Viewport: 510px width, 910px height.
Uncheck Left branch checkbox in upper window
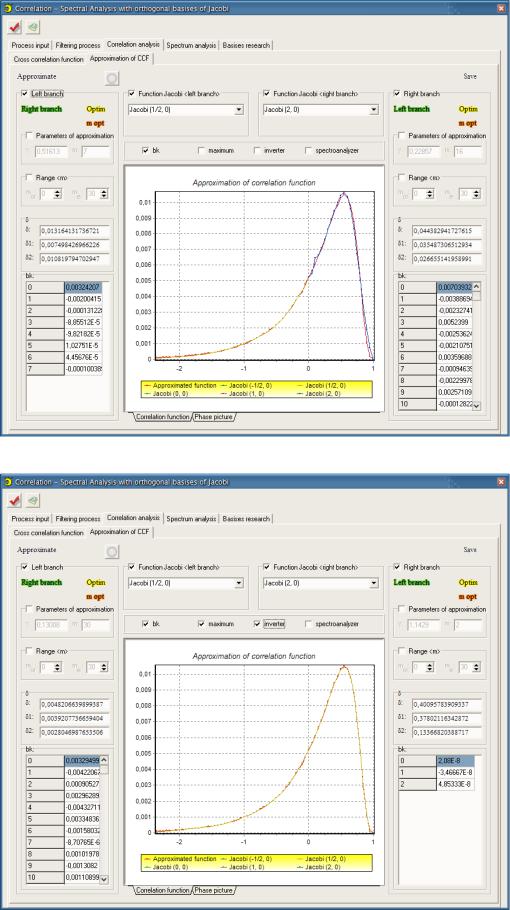click(24, 93)
